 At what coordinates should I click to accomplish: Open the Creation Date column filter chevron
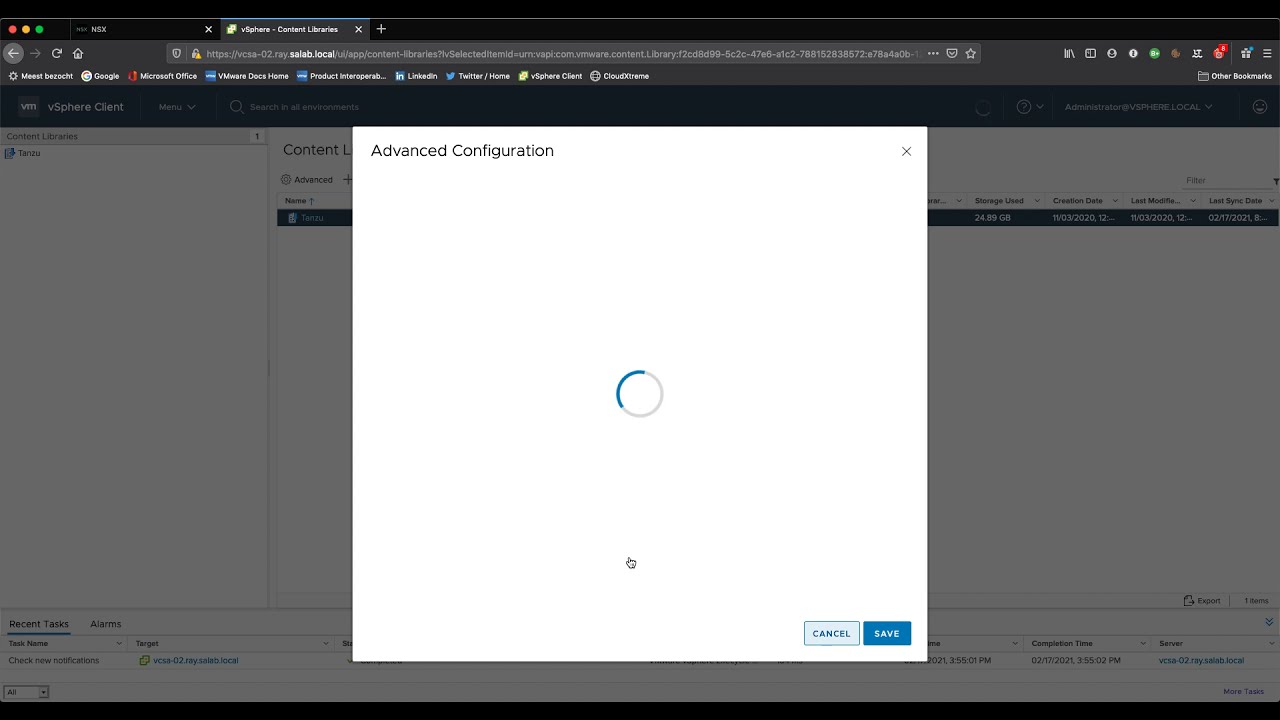[1115, 201]
